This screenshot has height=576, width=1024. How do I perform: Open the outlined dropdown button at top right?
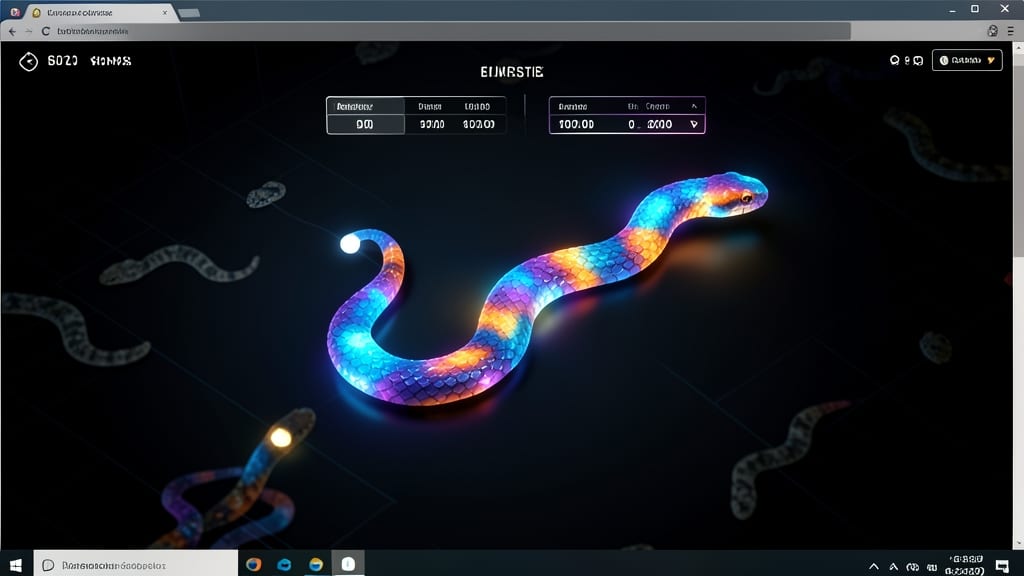[967, 60]
